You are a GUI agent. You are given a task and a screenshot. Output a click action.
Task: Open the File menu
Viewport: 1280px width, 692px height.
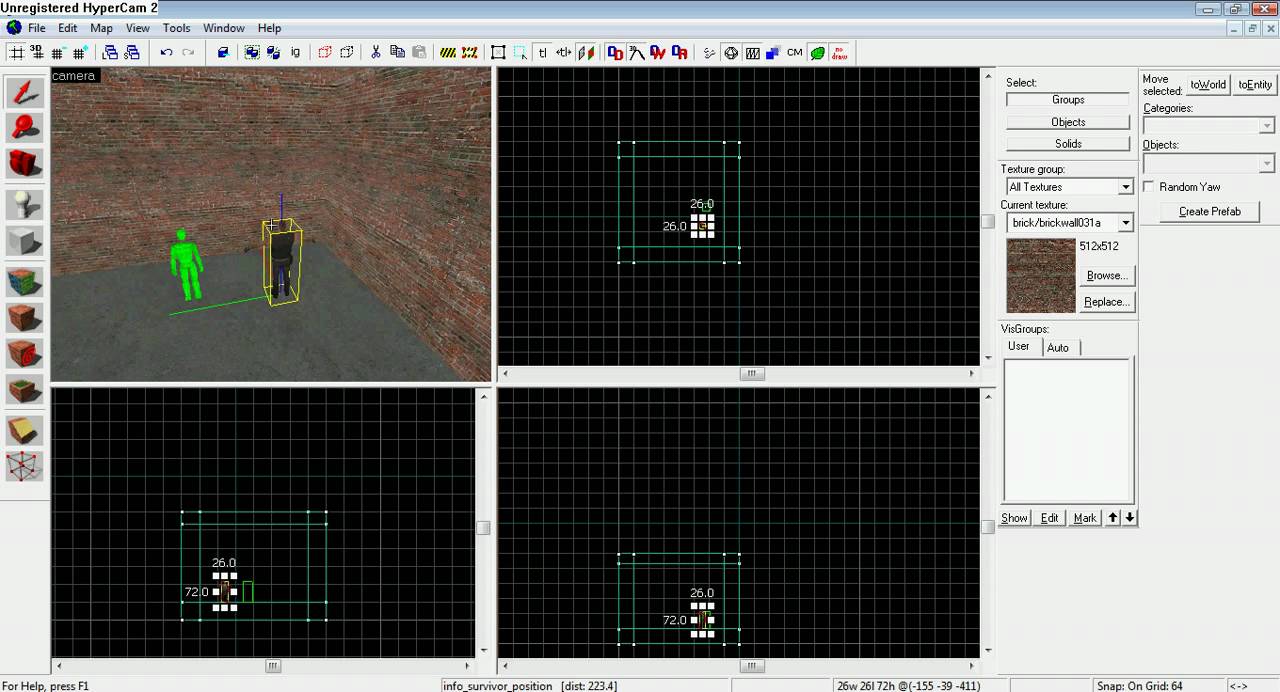click(x=36, y=28)
